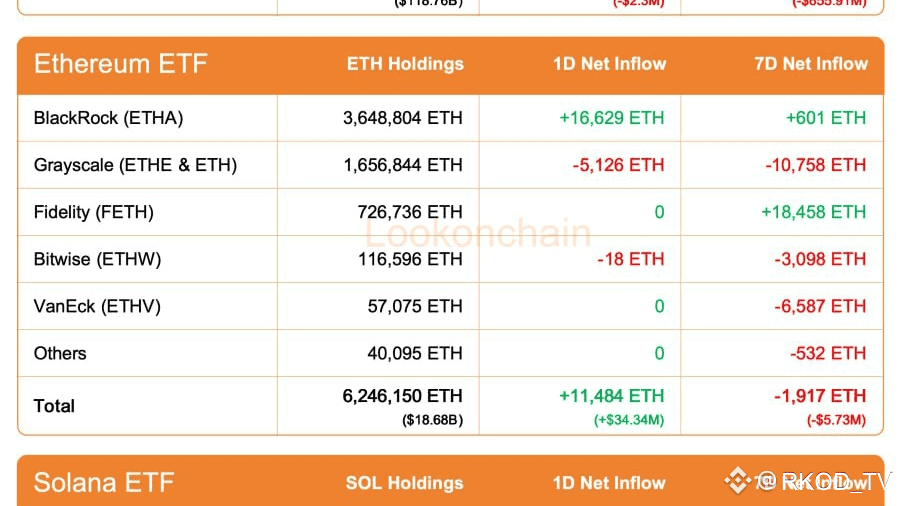Click the Total row label

pyautogui.click(x=54, y=406)
